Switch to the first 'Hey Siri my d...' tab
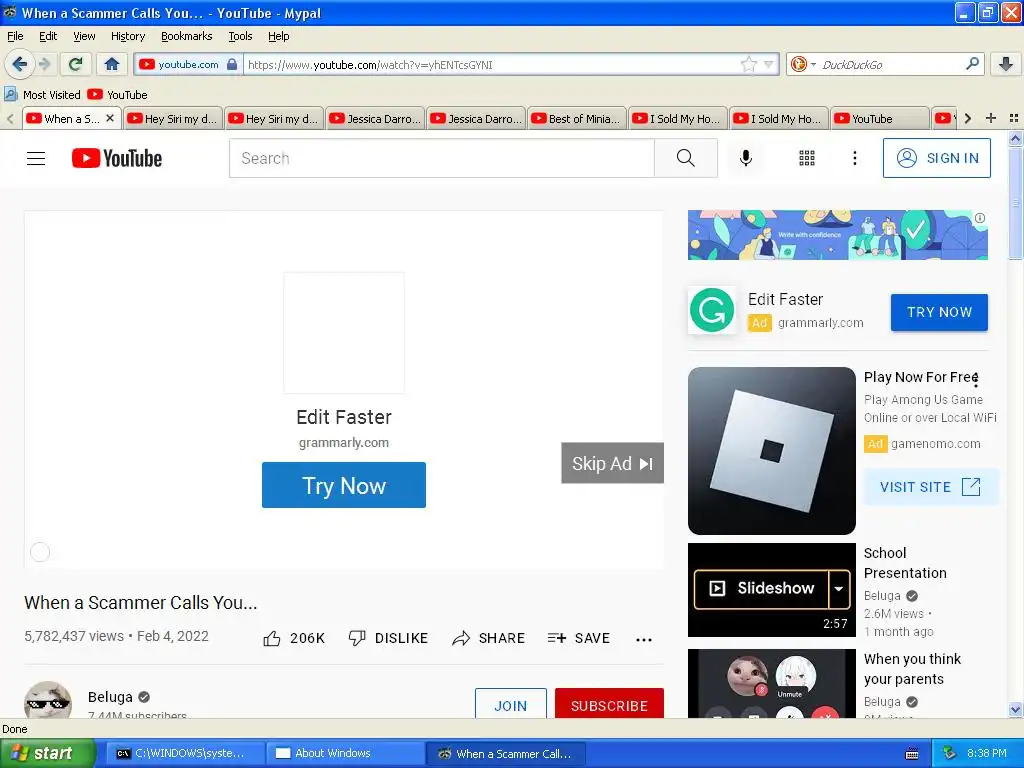This screenshot has width=1024, height=768. pos(172,118)
